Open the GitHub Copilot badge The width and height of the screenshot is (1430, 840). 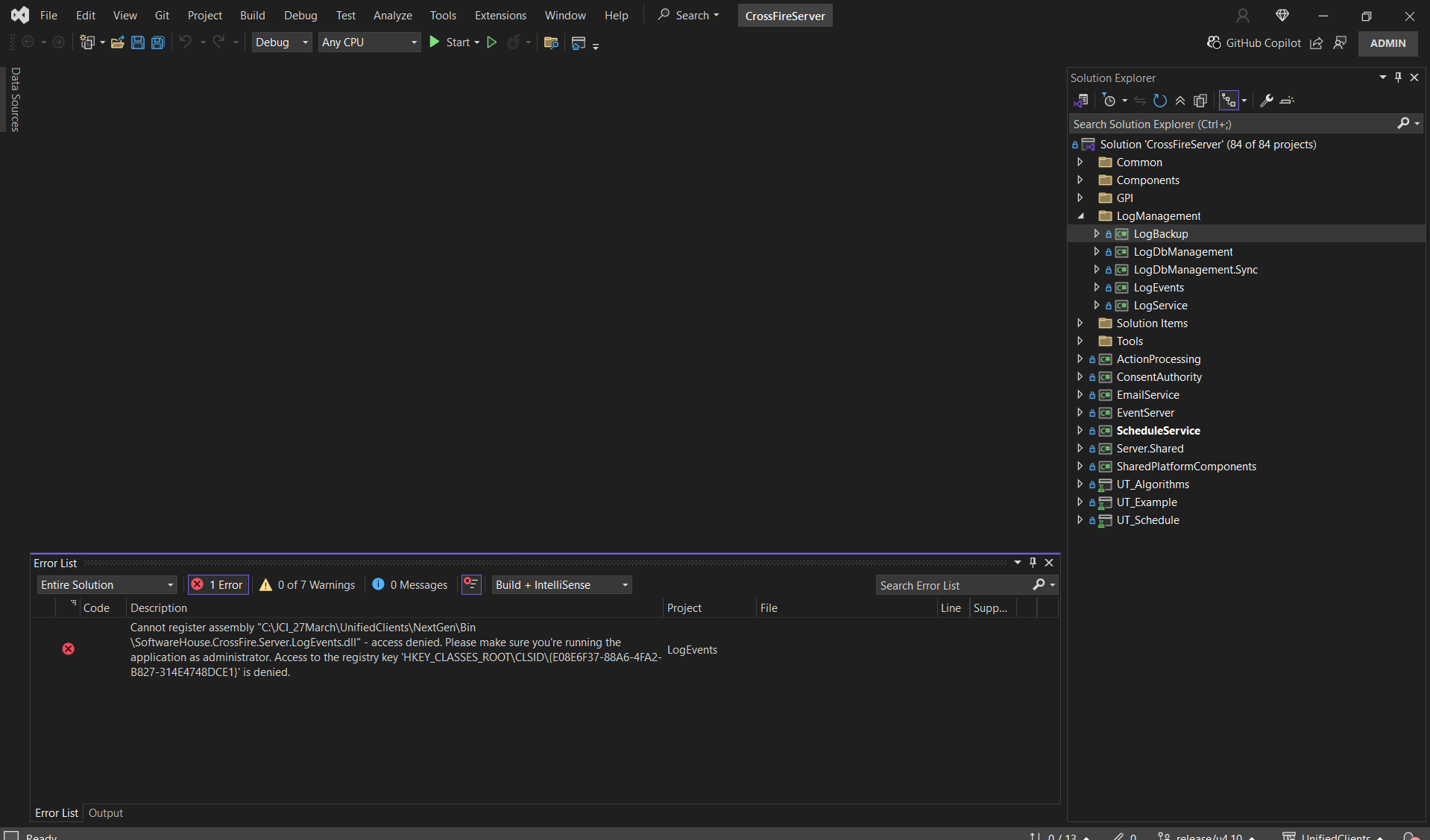[1253, 43]
